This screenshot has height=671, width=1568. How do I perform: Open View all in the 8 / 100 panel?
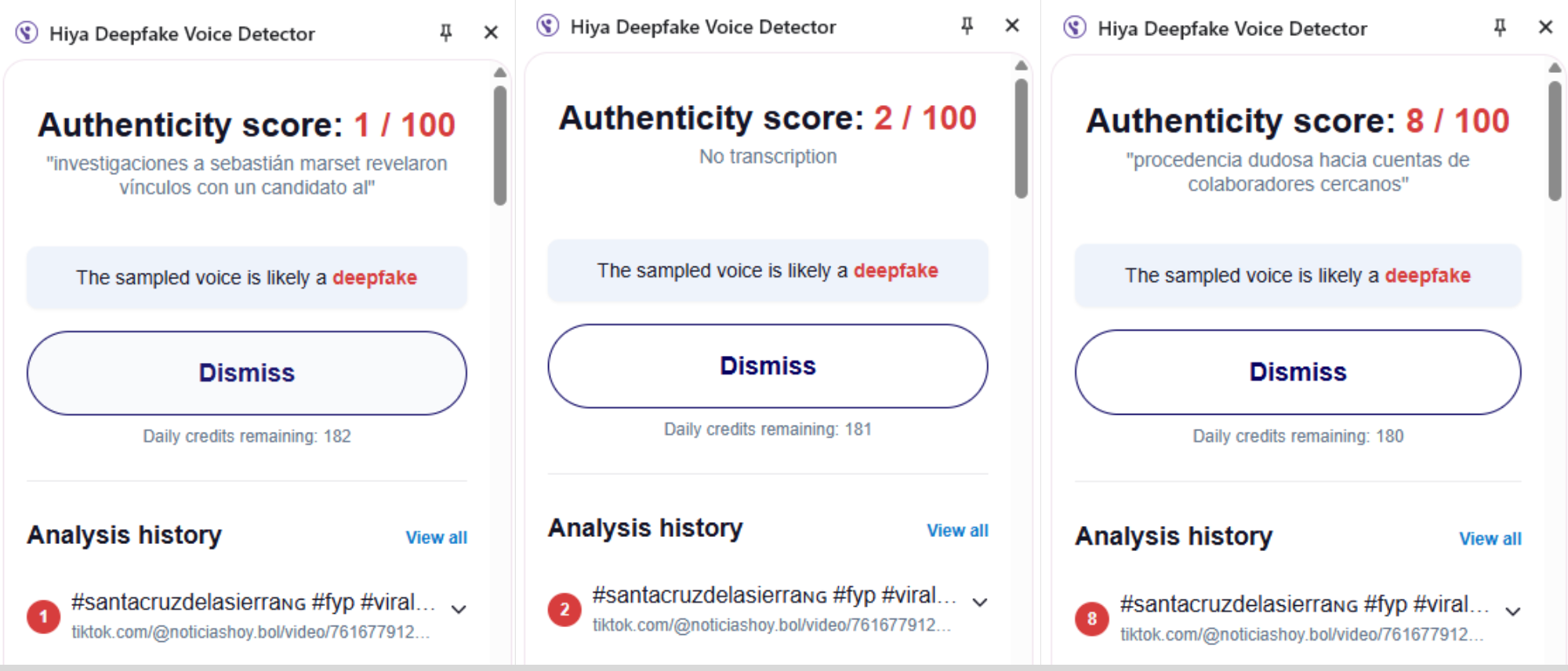tap(1490, 539)
